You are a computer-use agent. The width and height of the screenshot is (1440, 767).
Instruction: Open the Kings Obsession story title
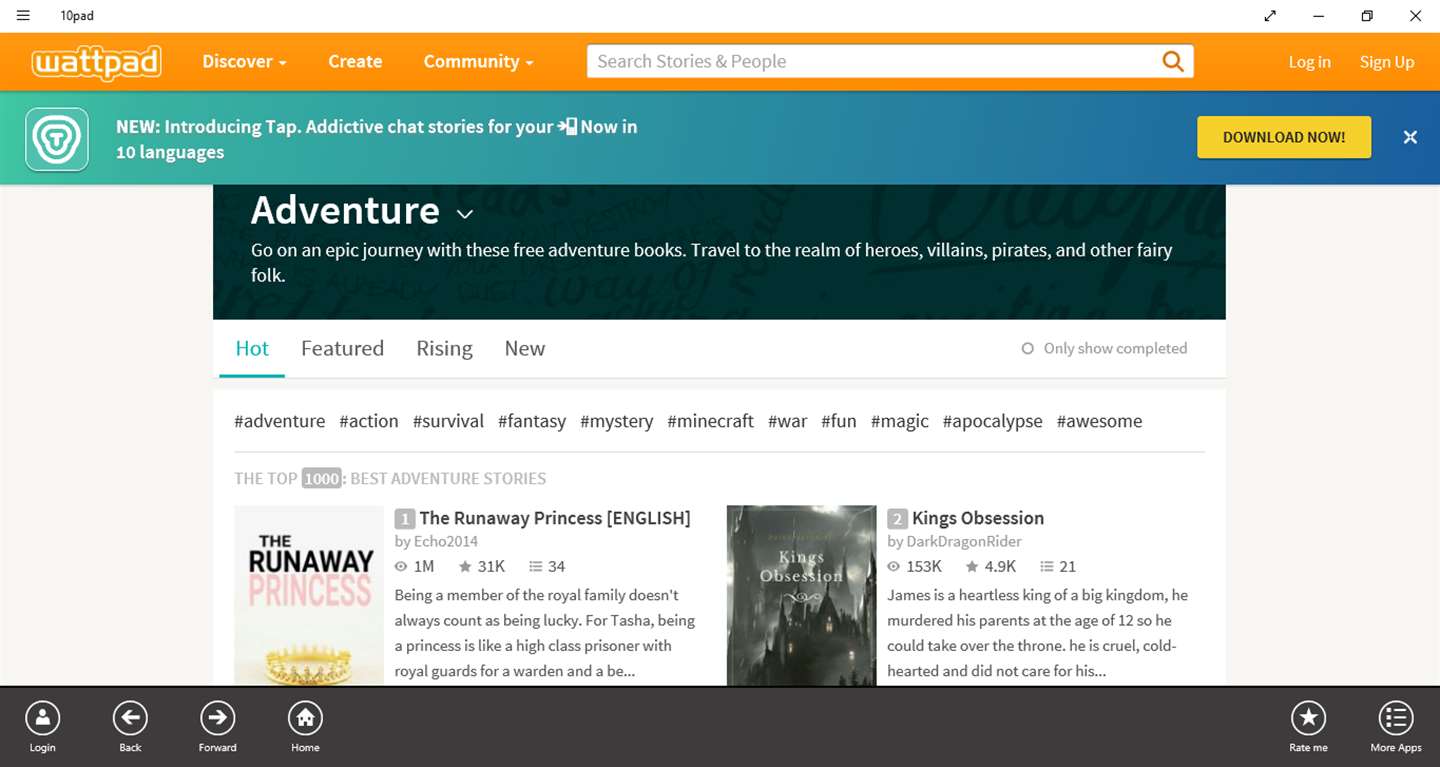978,518
